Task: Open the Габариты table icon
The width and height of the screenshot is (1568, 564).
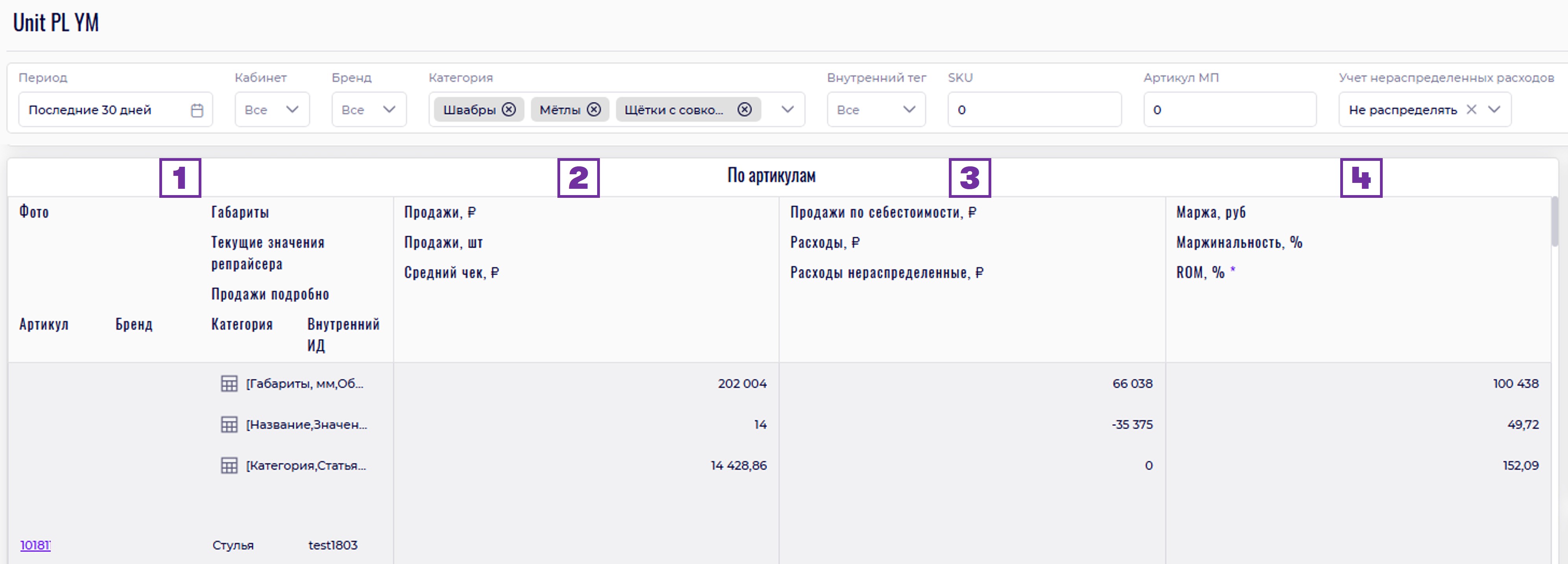Action: [229, 384]
